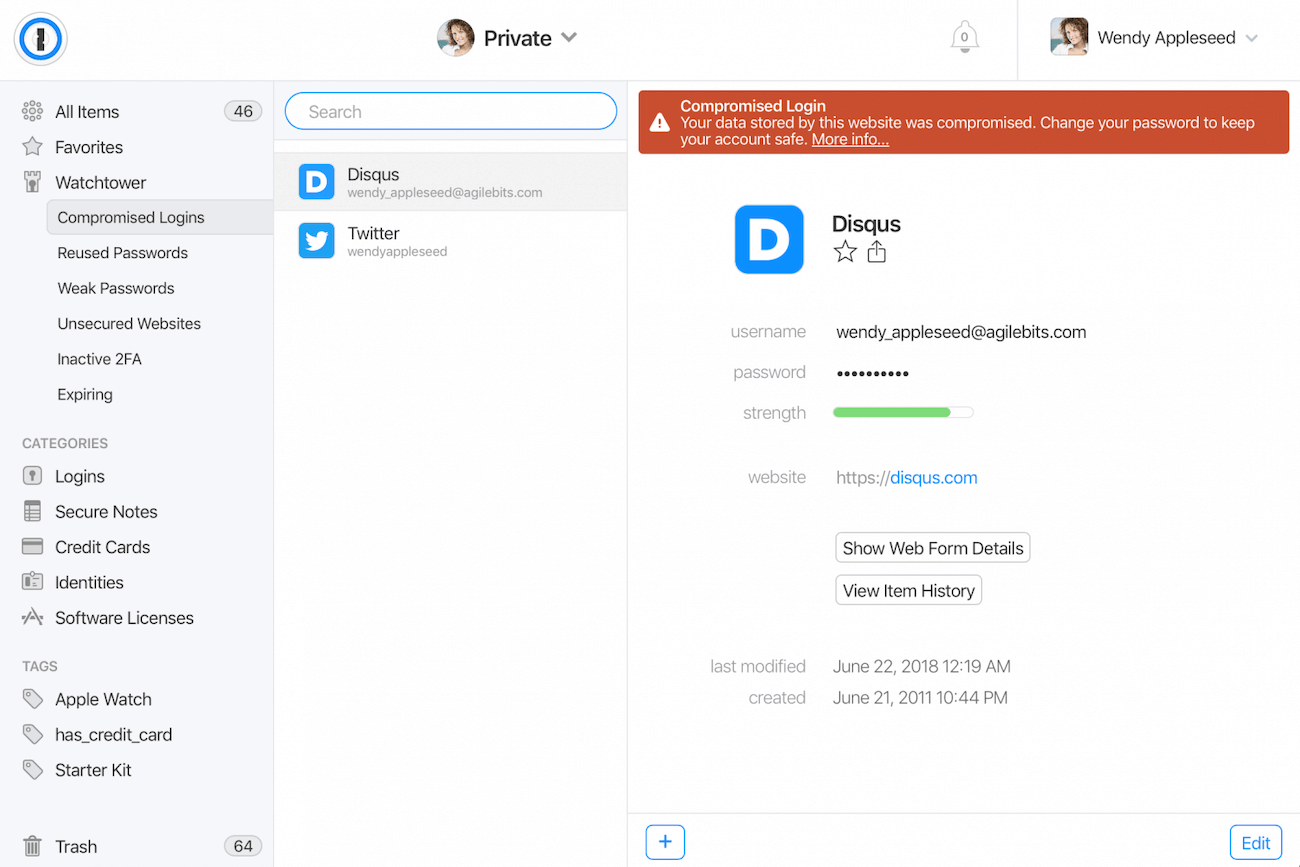Image resolution: width=1300 pixels, height=867 pixels.
Task: Click the Software Licenses icon
Action: pyautogui.click(x=32, y=617)
